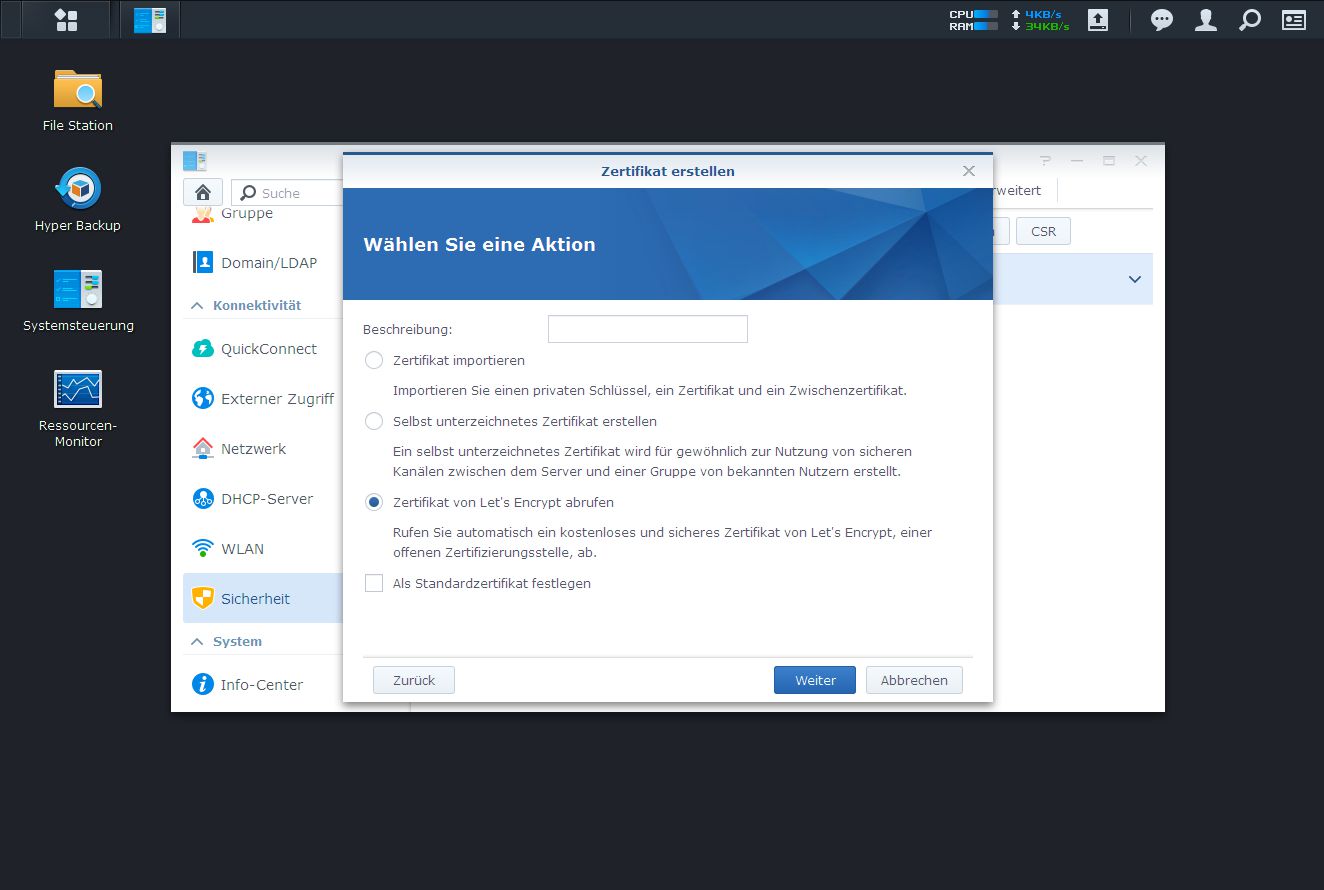
Task: Collapse the Konnektivität section
Action: 197,306
